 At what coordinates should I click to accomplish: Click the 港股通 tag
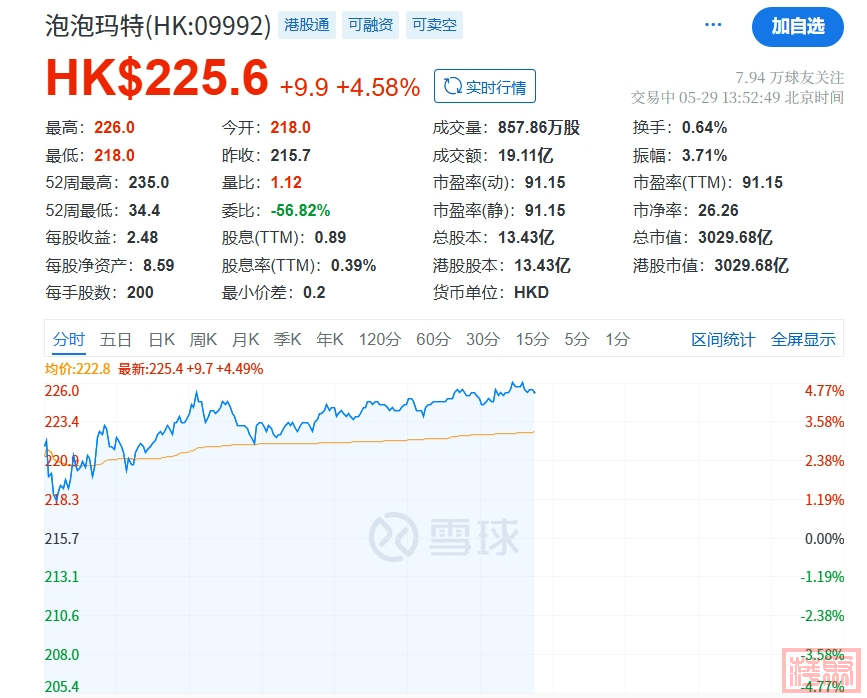[x=307, y=25]
